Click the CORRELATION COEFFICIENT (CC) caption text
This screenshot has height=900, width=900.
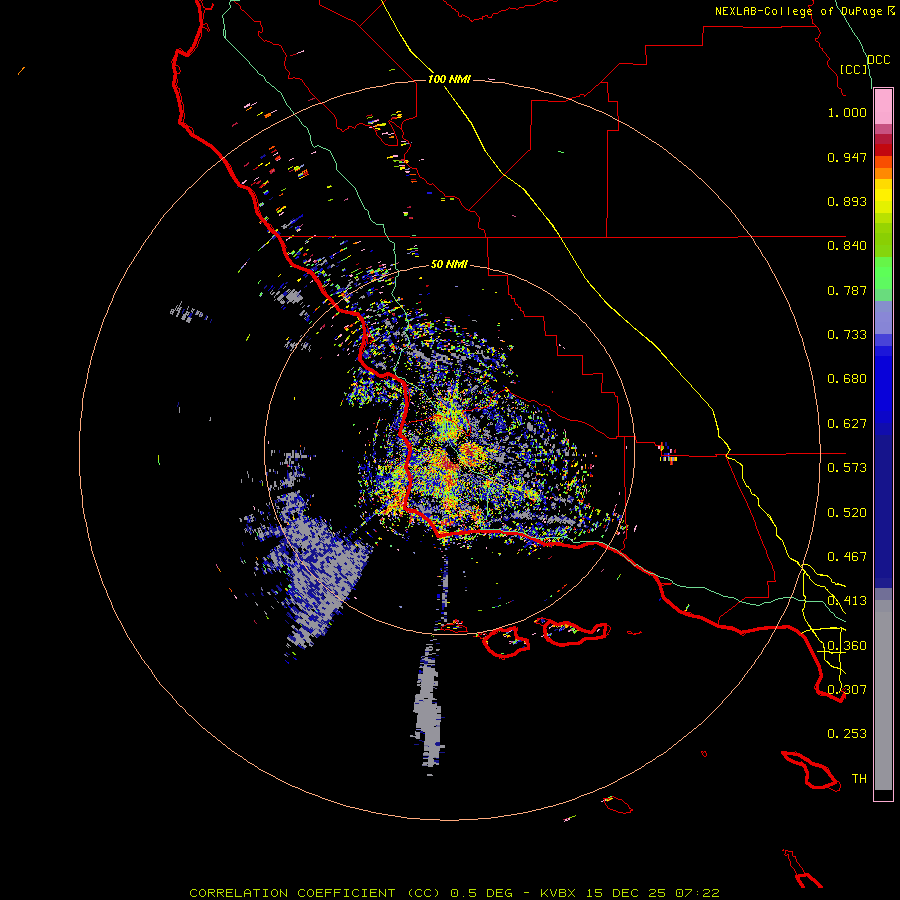point(315,893)
